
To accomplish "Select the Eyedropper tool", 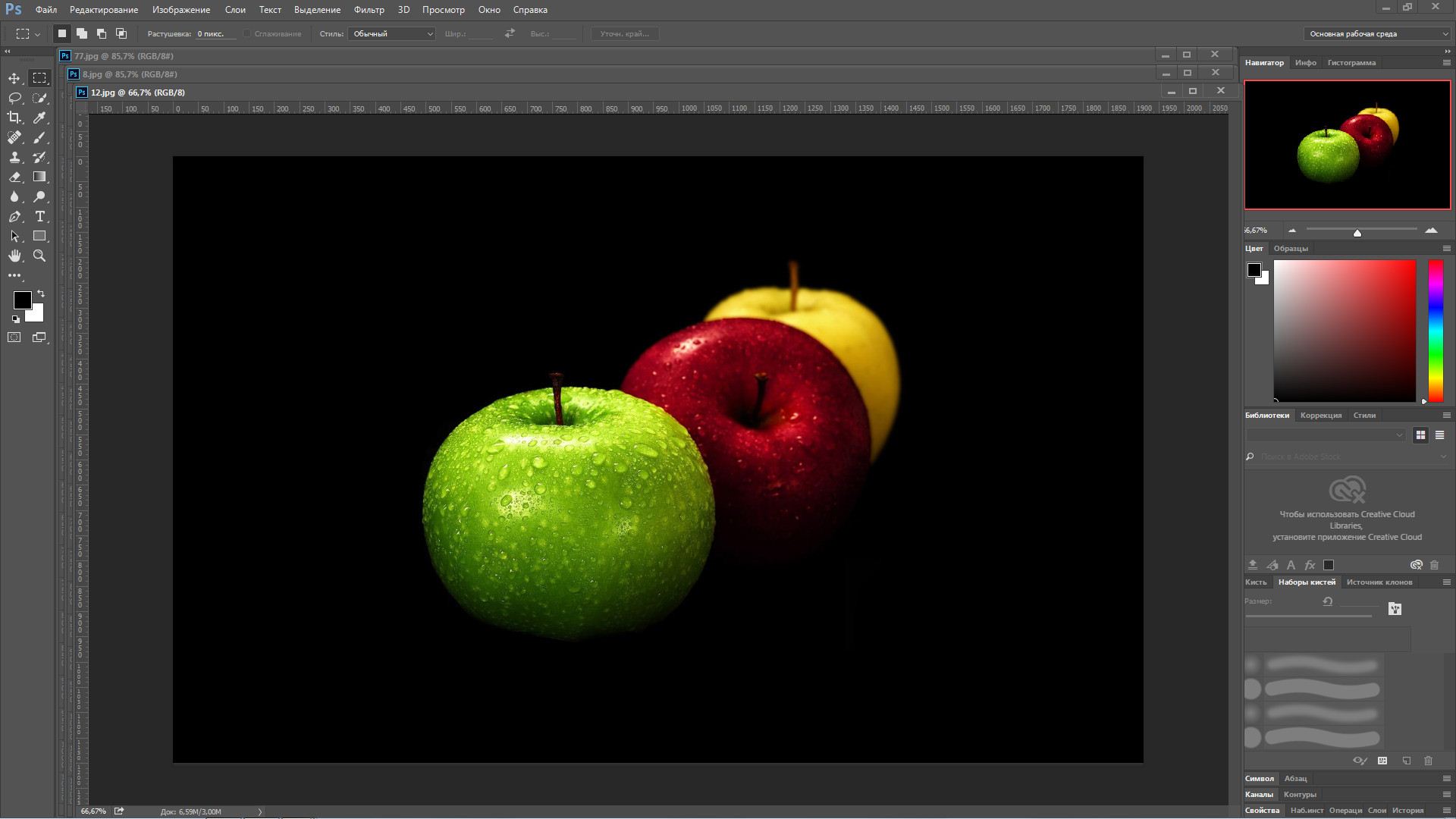I will pyautogui.click(x=39, y=118).
